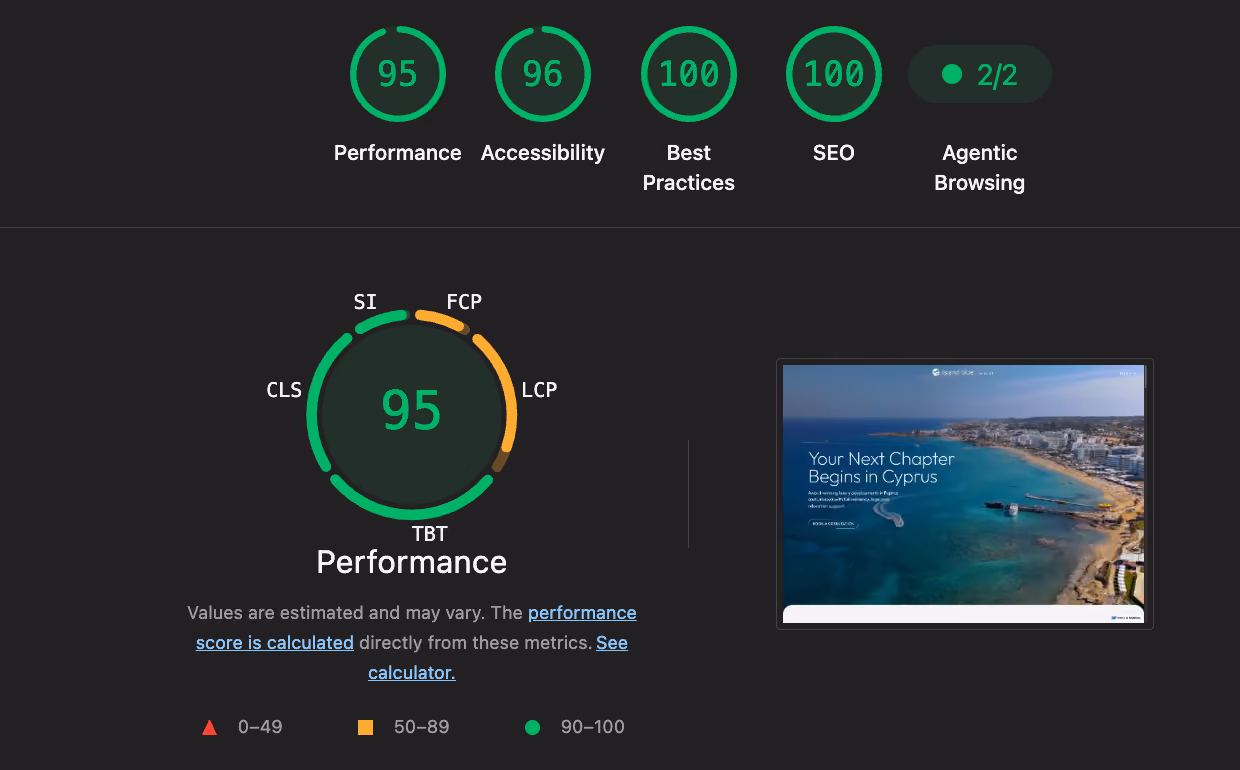The height and width of the screenshot is (770, 1240).
Task: Click the orange square 50–89 legend icon
Action: [x=365, y=728]
